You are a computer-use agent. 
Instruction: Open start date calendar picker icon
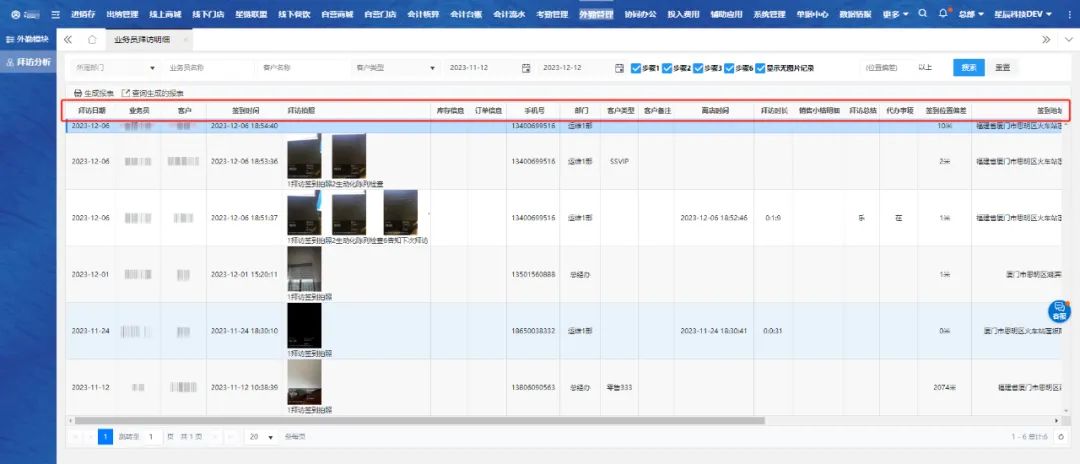(x=526, y=68)
